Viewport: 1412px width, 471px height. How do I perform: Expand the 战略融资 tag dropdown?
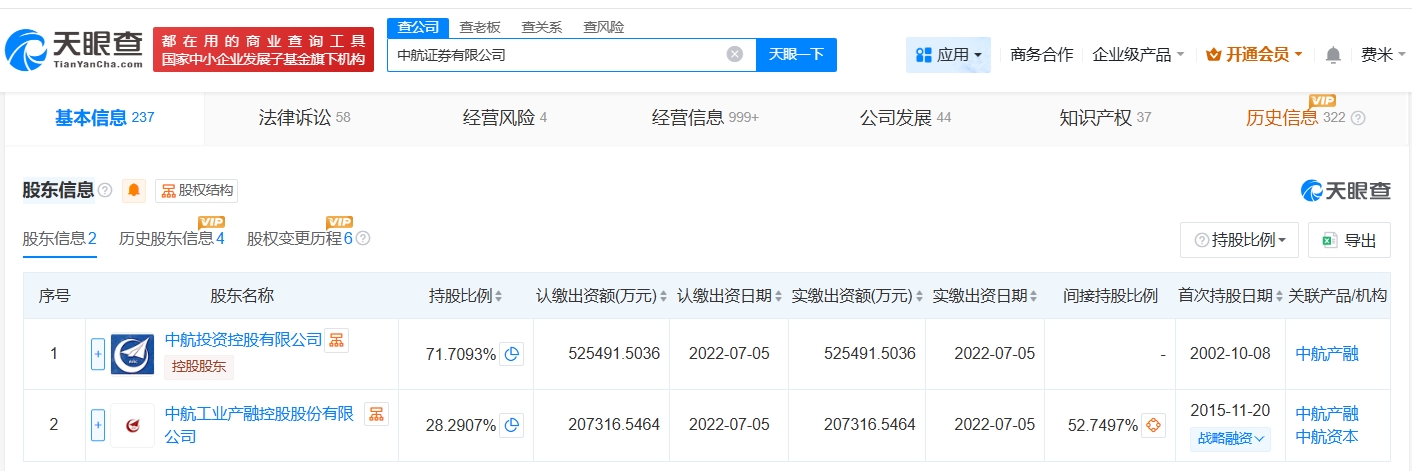click(x=1230, y=438)
